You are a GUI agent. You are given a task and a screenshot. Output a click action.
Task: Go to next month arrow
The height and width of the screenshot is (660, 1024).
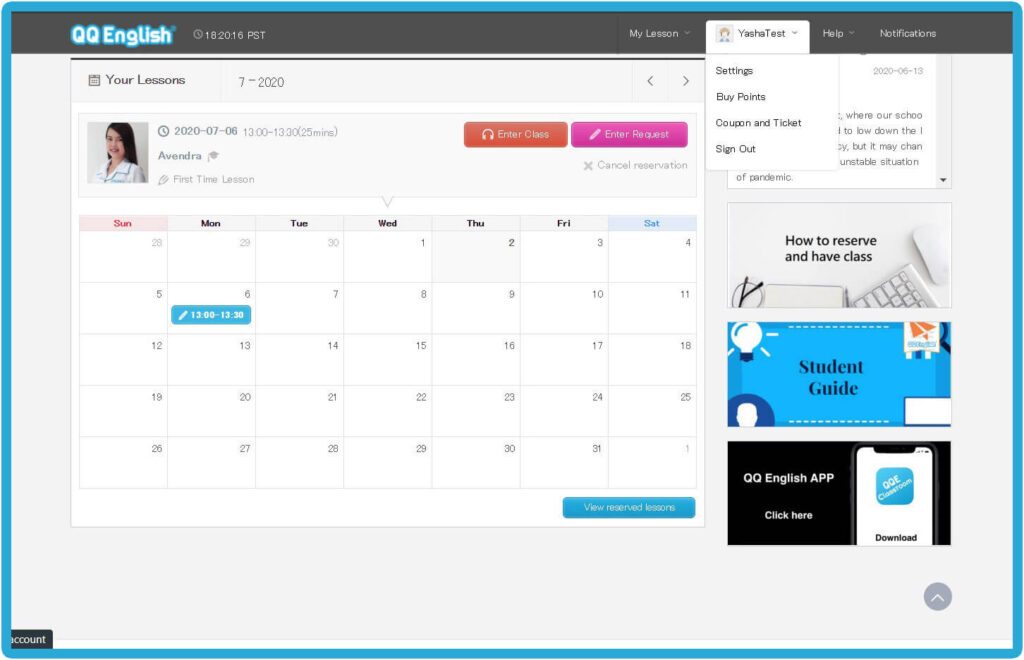[x=685, y=81]
